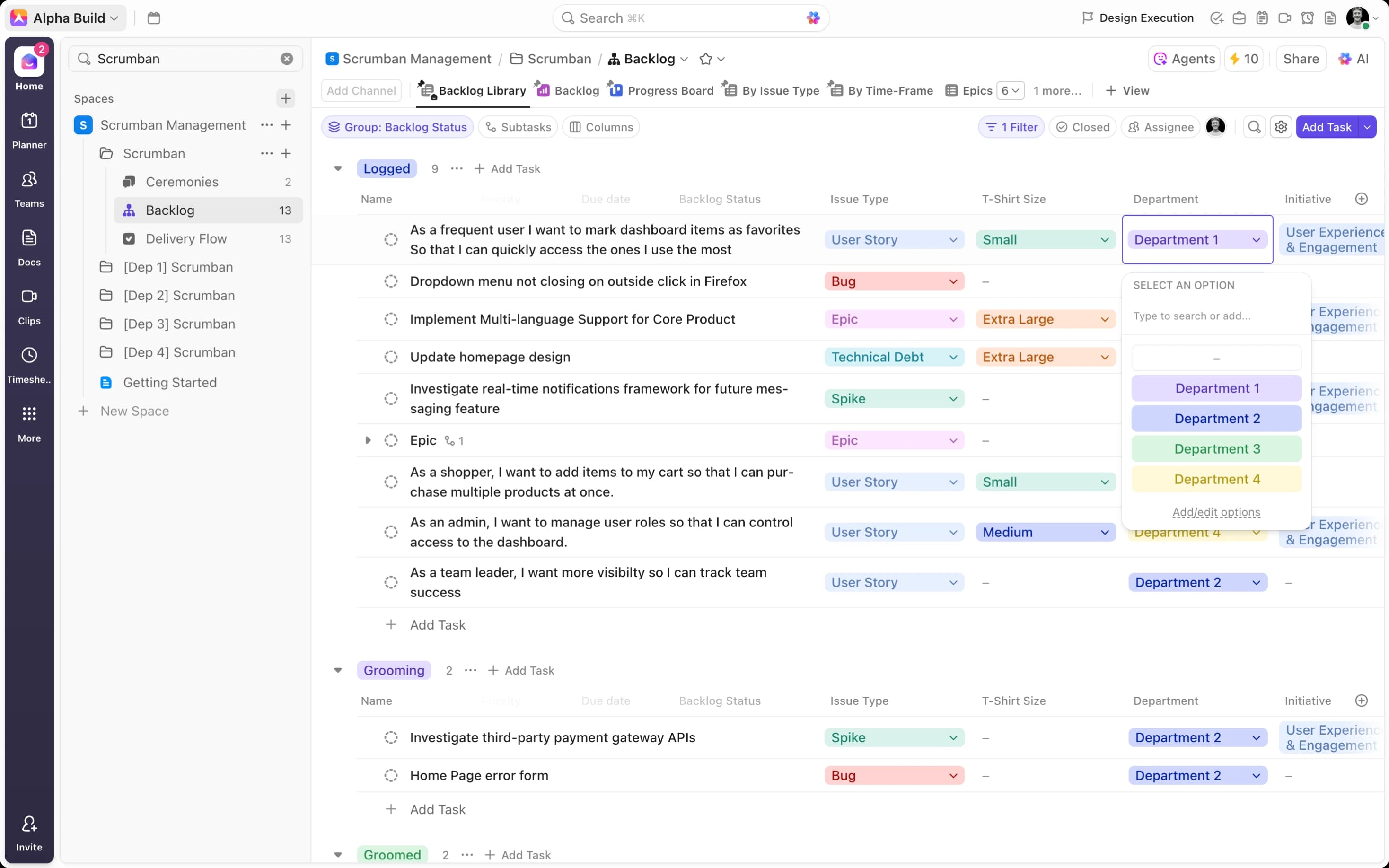Click the search magnifier beside Add Task

pos(1254,127)
